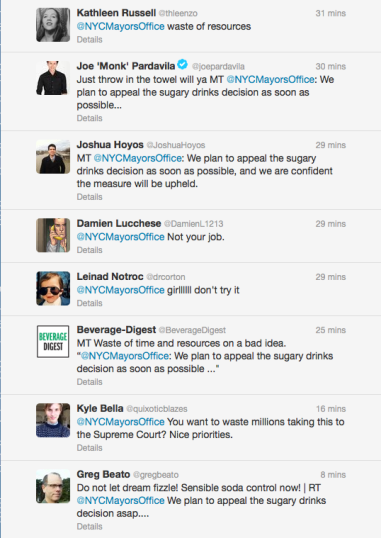
Task: Click the verified badge next to Joe Pardavila
Action: 183,64
